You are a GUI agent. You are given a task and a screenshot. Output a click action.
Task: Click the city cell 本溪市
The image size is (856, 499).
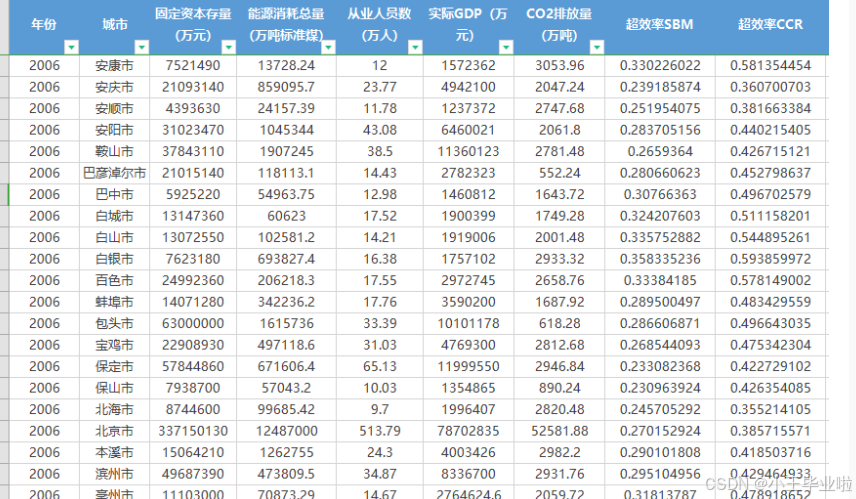(x=115, y=453)
